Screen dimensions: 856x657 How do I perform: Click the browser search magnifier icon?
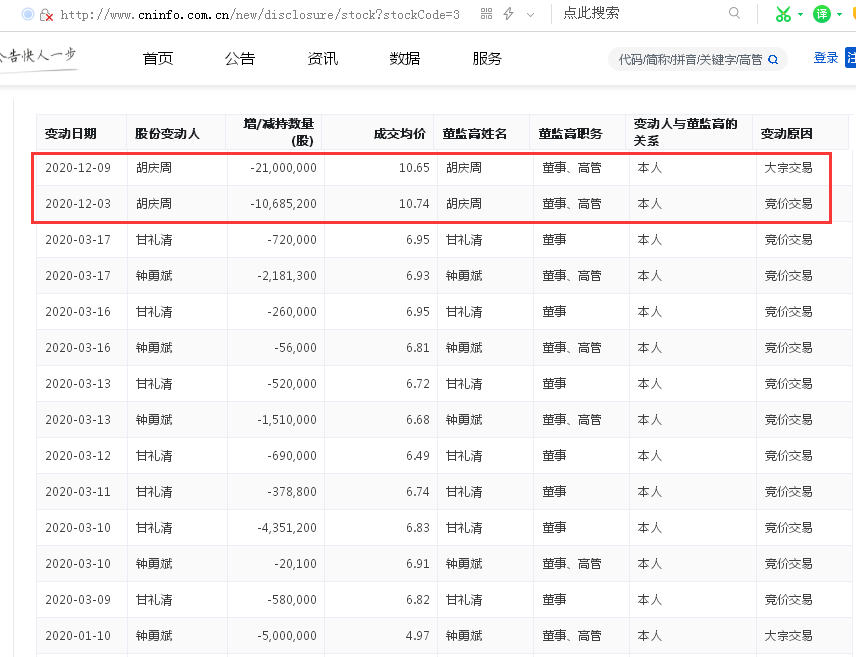[735, 14]
